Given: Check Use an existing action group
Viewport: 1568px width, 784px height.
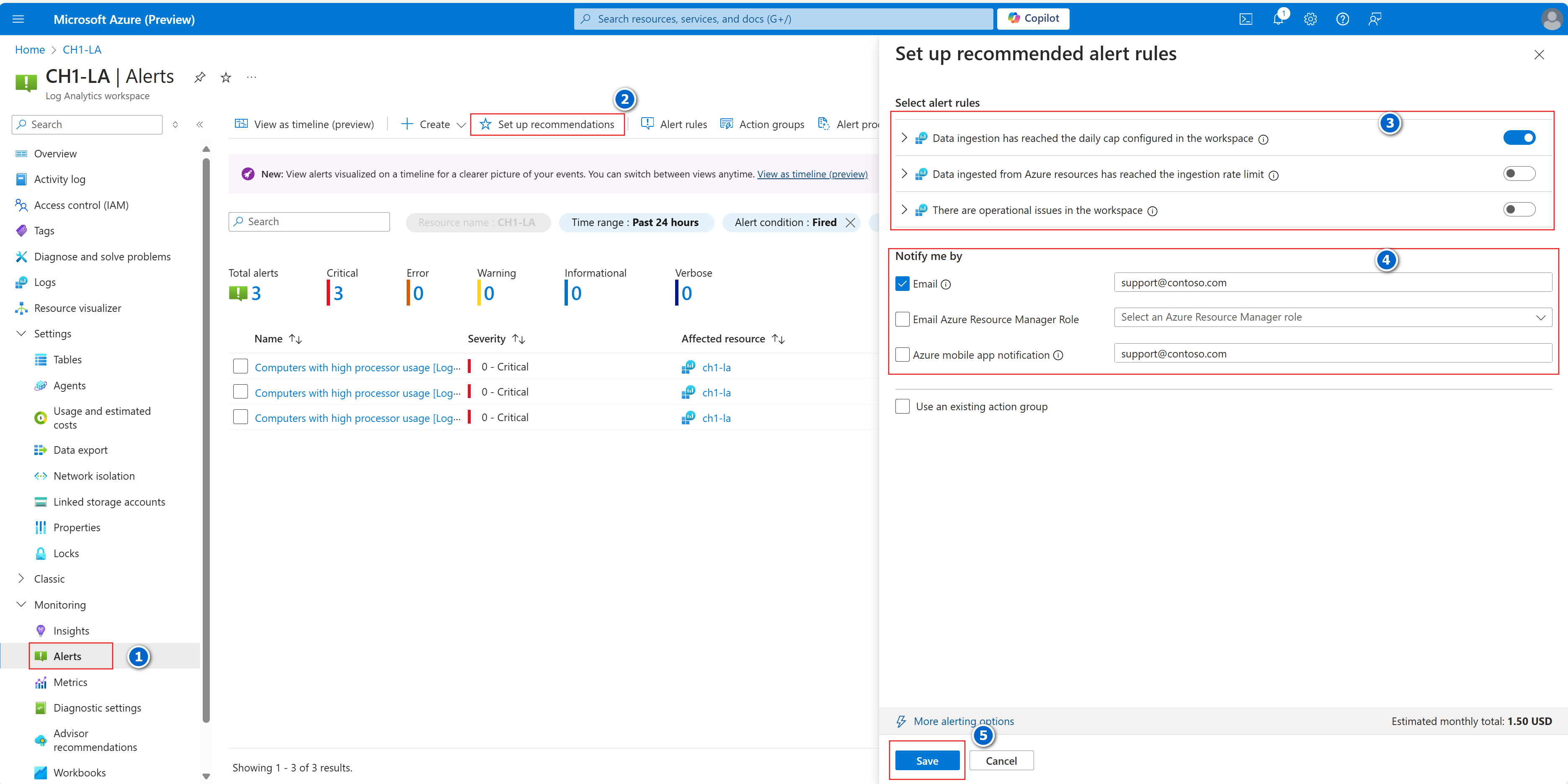Looking at the screenshot, I should (x=902, y=406).
